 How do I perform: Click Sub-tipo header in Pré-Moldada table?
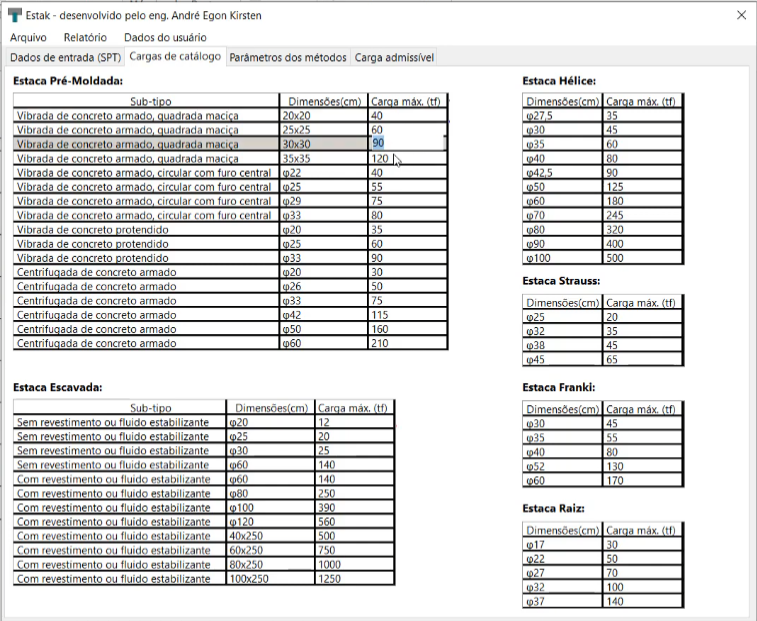pos(146,101)
